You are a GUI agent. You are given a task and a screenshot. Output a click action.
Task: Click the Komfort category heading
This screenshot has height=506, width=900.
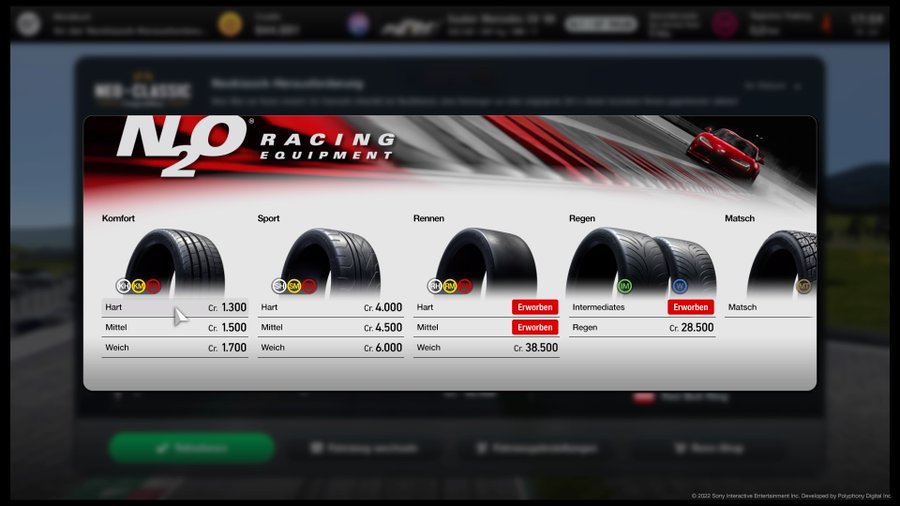(118, 219)
